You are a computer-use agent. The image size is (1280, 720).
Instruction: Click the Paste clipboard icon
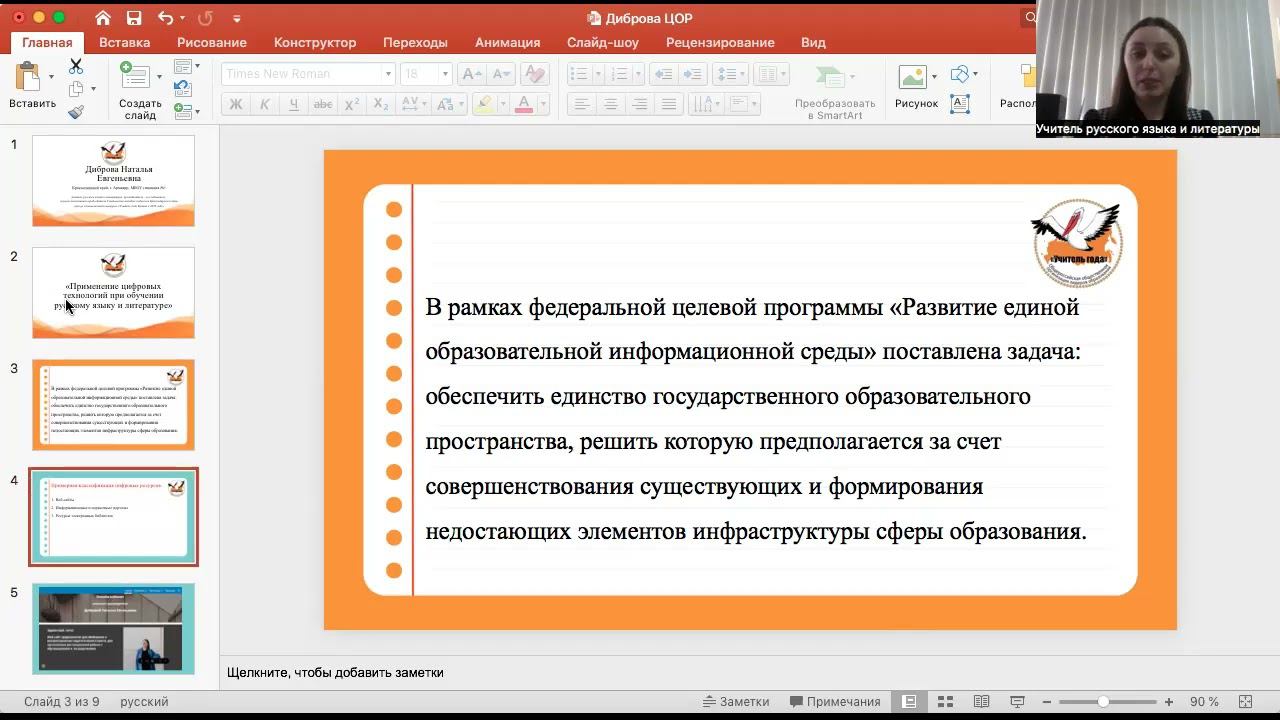point(28,76)
